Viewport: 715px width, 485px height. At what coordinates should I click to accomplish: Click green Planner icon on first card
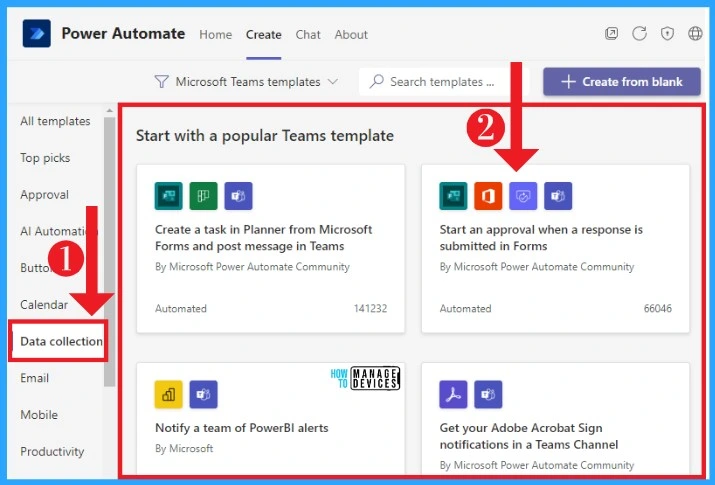click(203, 196)
